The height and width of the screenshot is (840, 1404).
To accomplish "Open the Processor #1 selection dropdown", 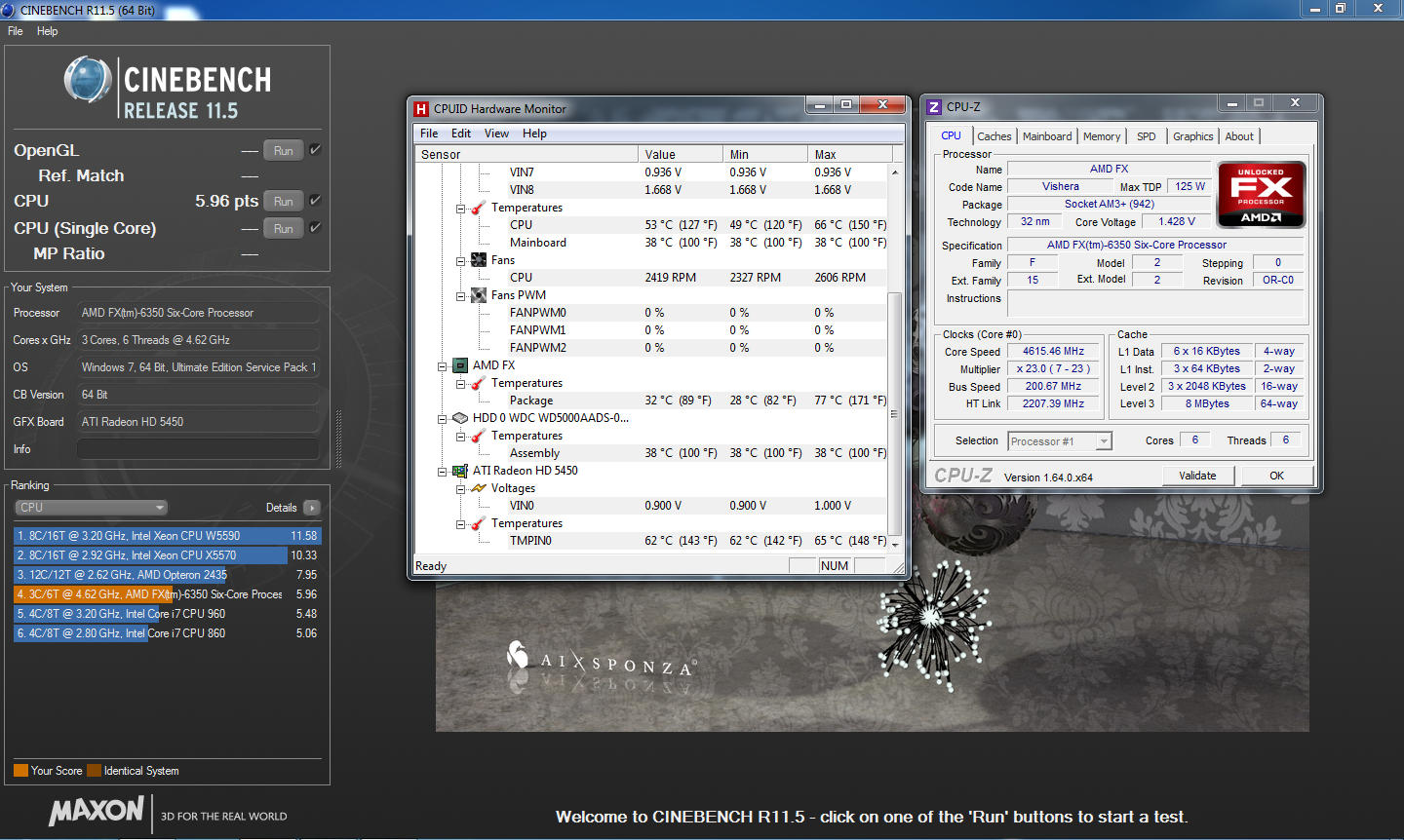I will click(1060, 441).
